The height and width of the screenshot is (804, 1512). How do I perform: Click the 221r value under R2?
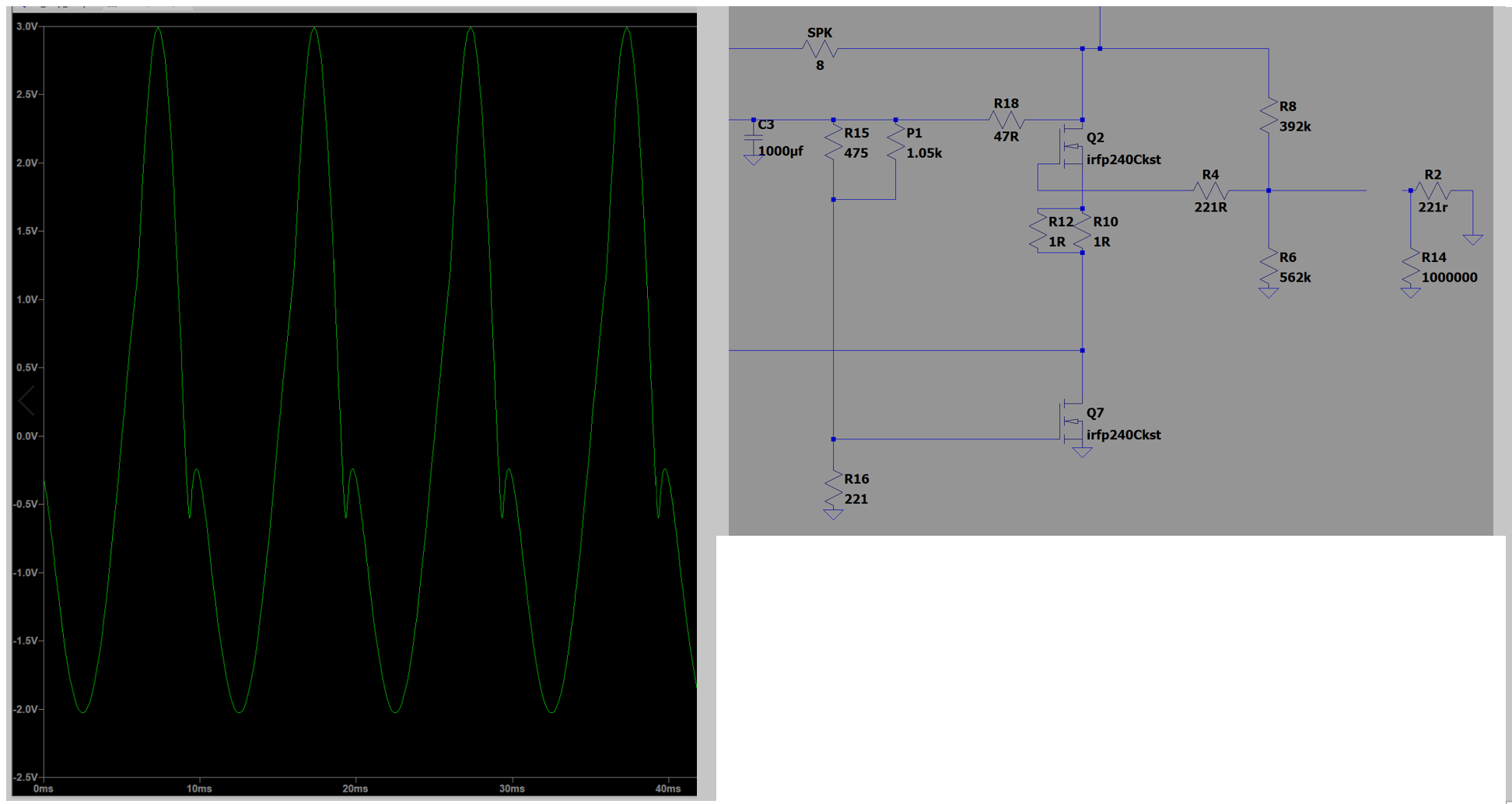tap(1433, 208)
